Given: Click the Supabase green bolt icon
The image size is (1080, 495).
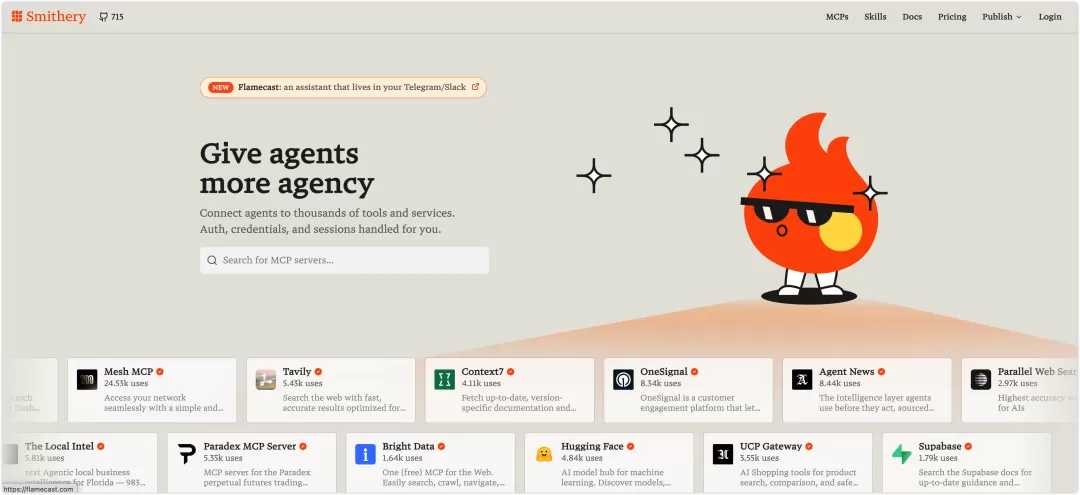Looking at the screenshot, I should pos(902,454).
